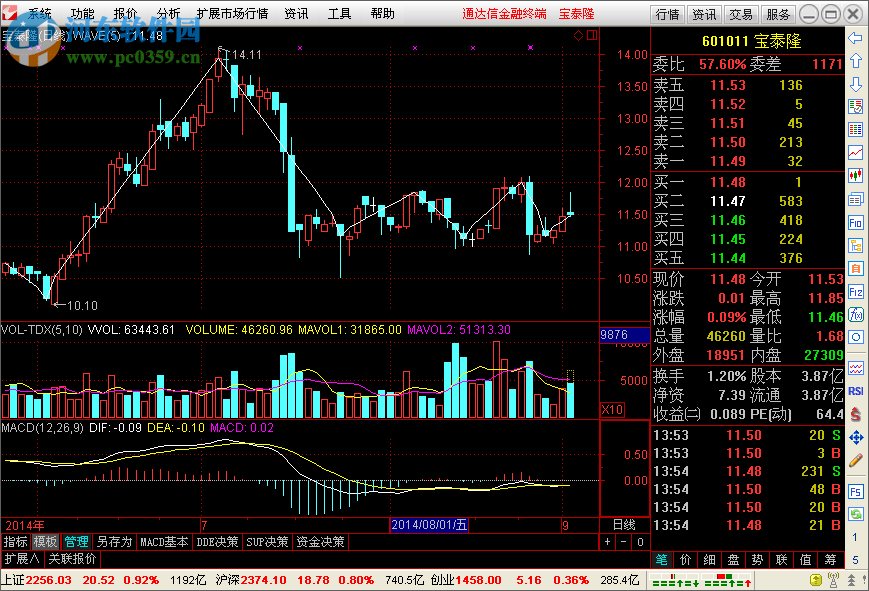Click the 601011 宝泰隆 stock title
The image size is (869, 591).
point(752,41)
